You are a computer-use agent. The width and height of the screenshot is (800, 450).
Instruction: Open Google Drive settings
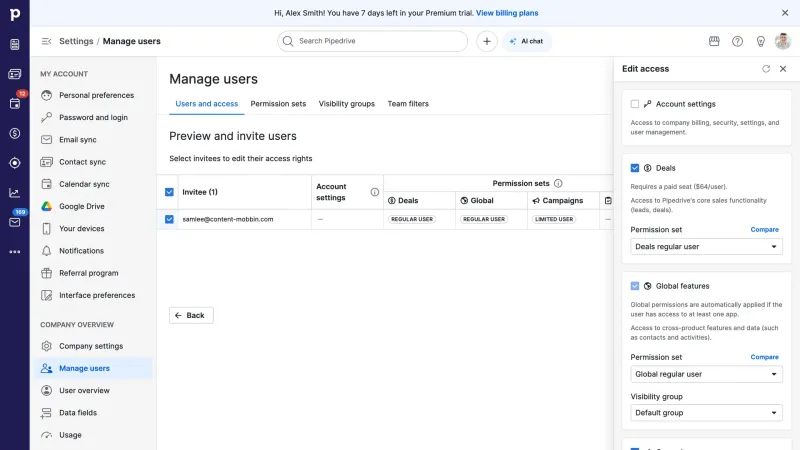(93, 206)
